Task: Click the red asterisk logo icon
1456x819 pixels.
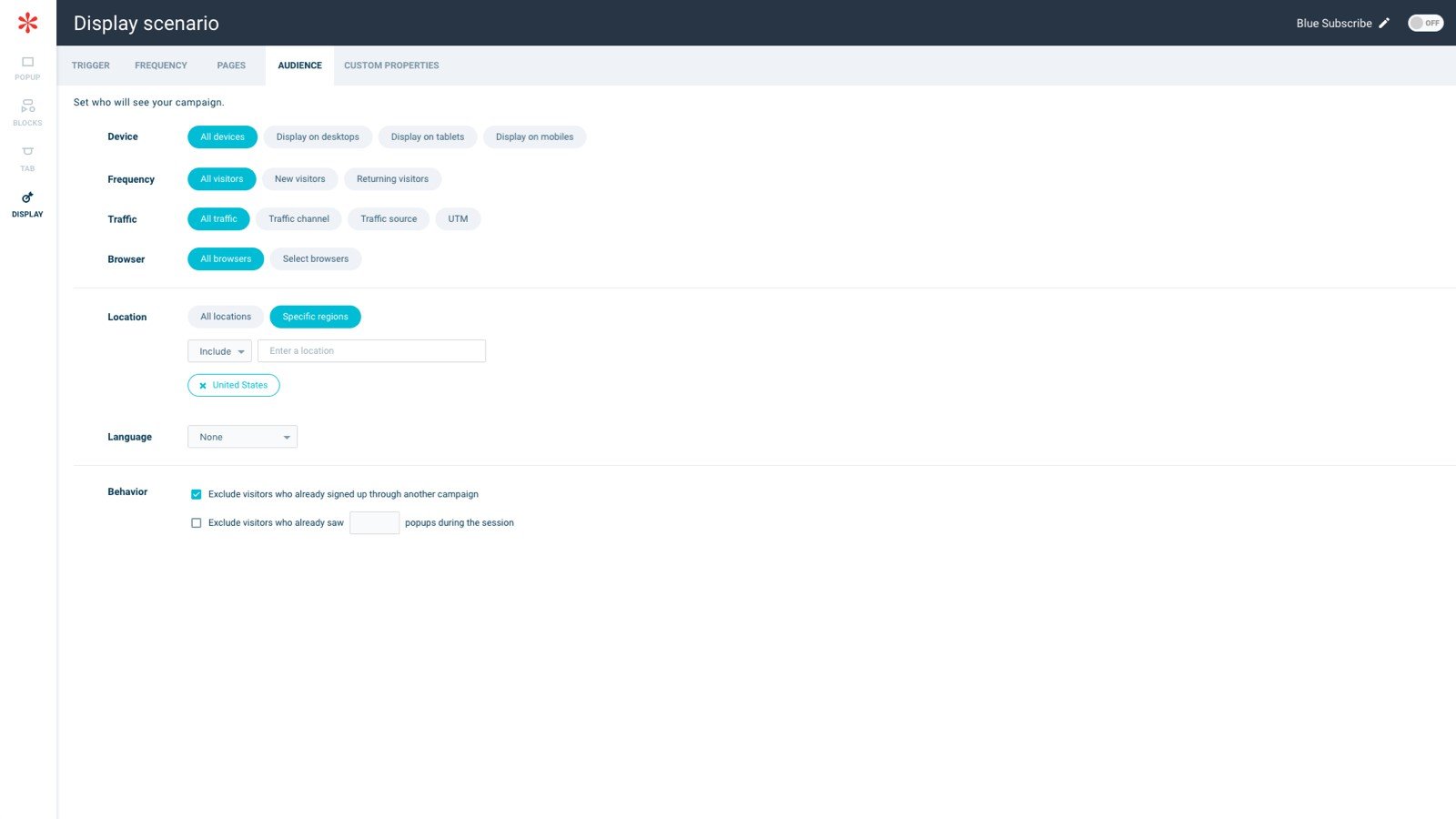Action: 28,23
